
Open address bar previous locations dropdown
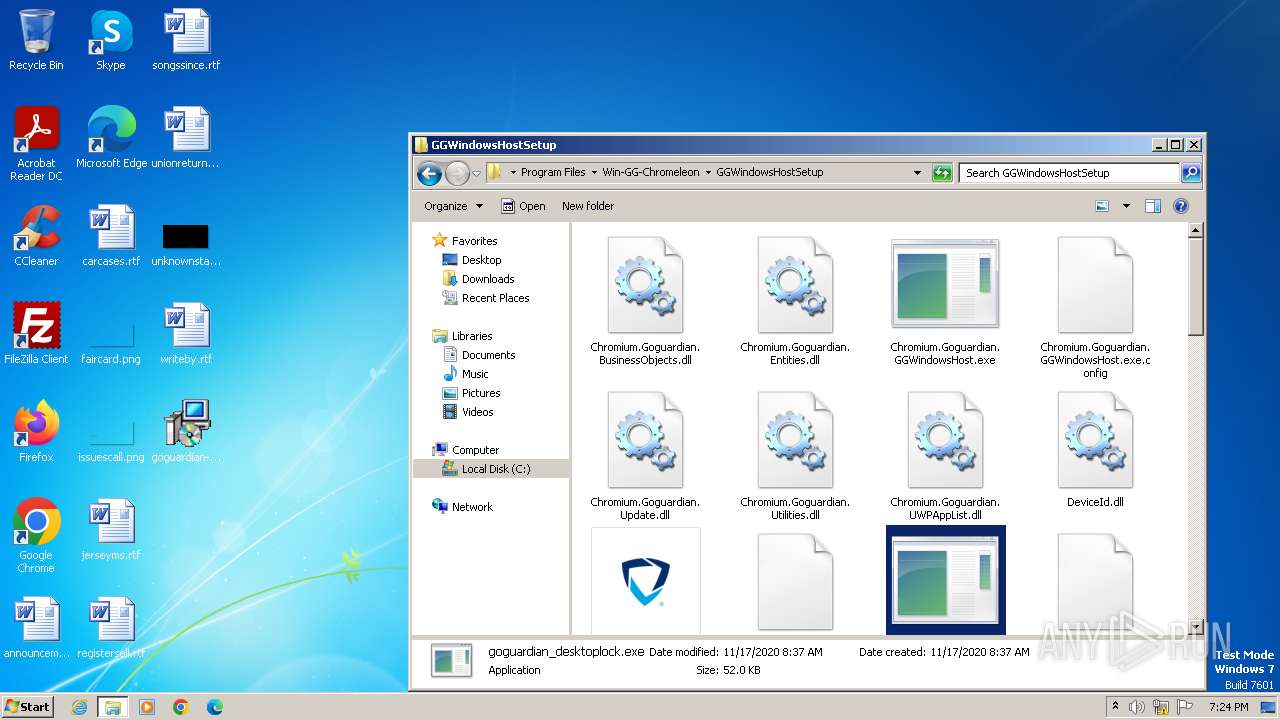[x=917, y=172]
